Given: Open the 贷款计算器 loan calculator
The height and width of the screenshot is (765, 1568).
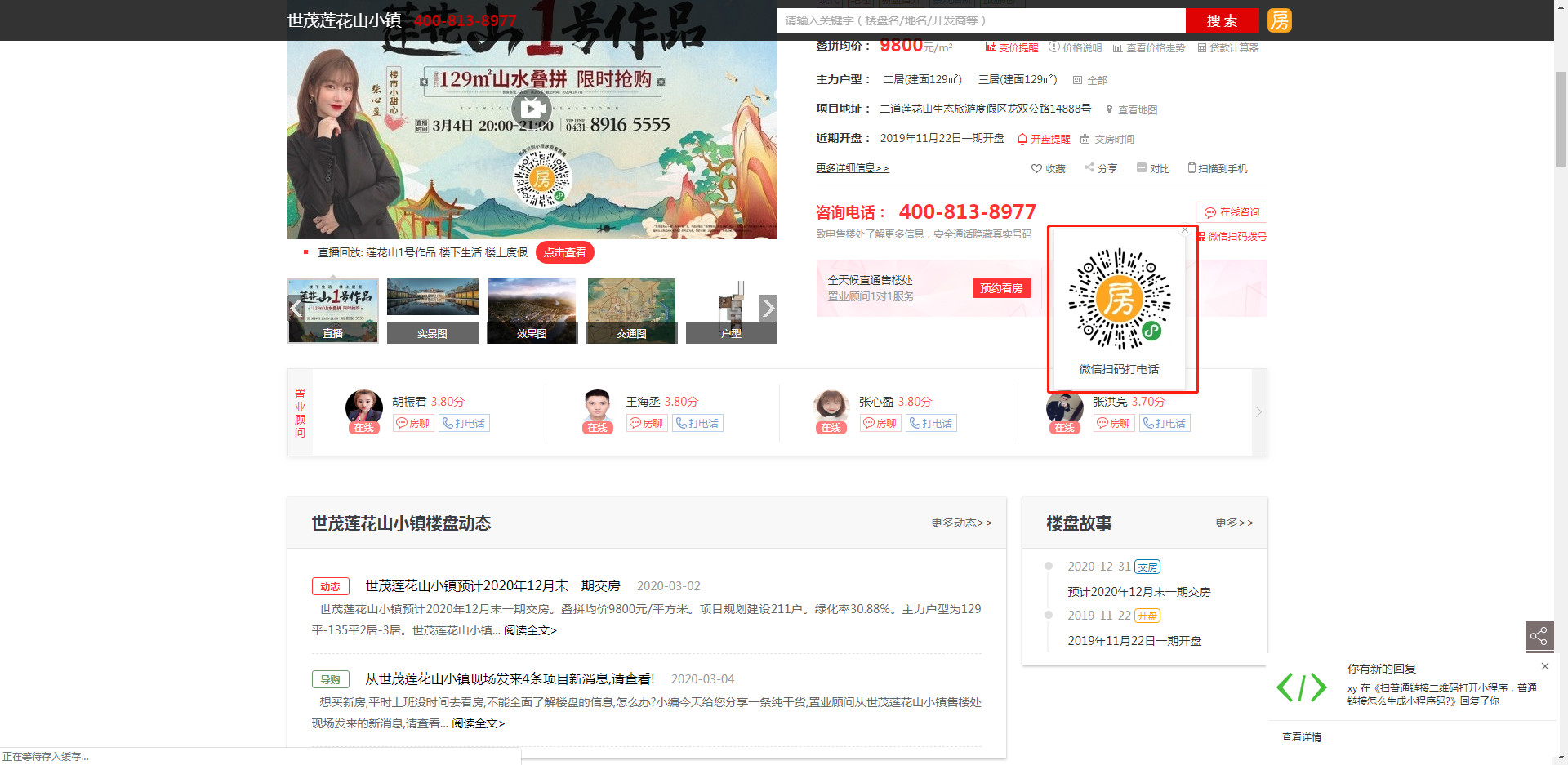Looking at the screenshot, I should [x=1228, y=47].
